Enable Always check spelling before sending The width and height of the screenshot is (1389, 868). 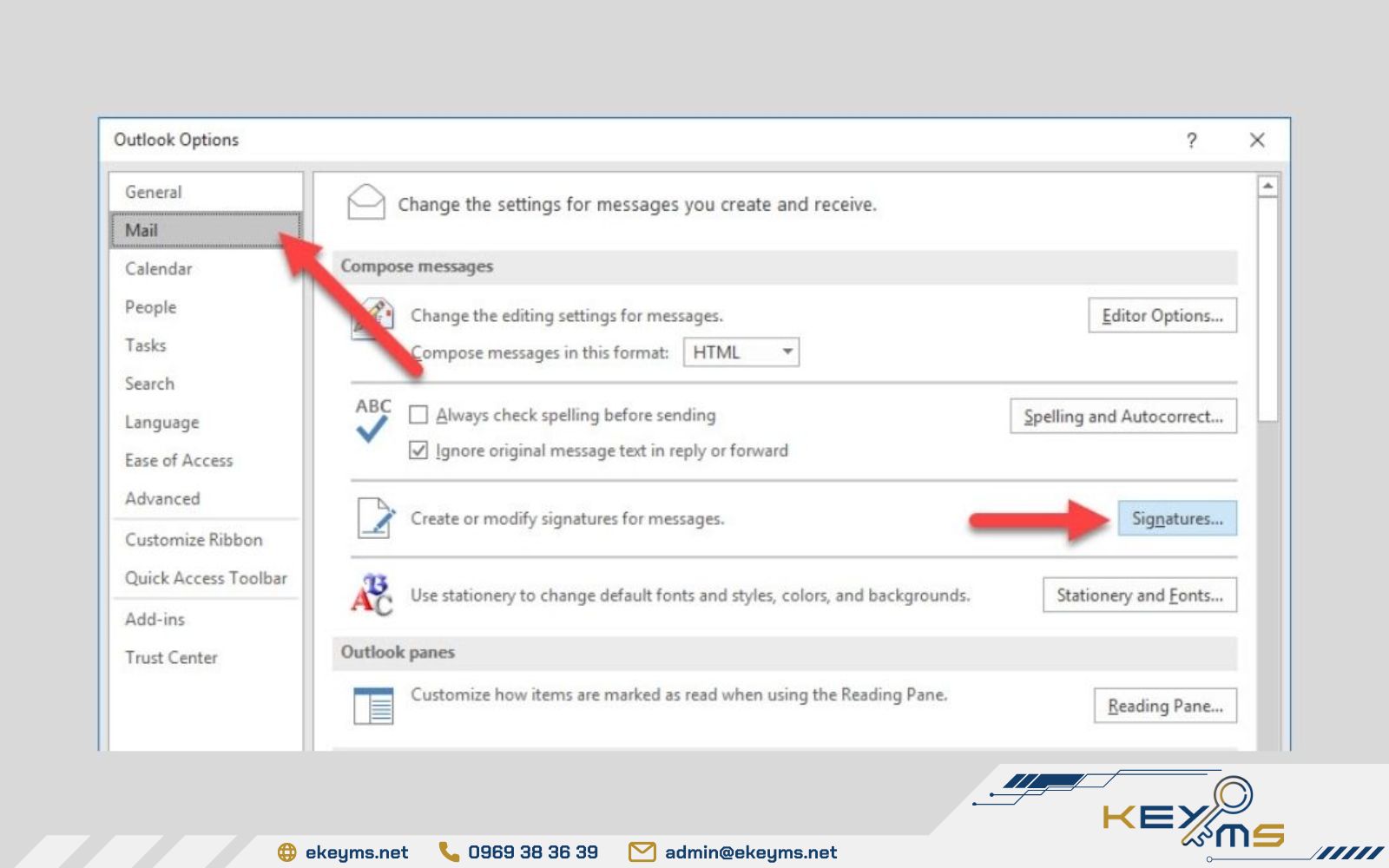pyautogui.click(x=418, y=415)
